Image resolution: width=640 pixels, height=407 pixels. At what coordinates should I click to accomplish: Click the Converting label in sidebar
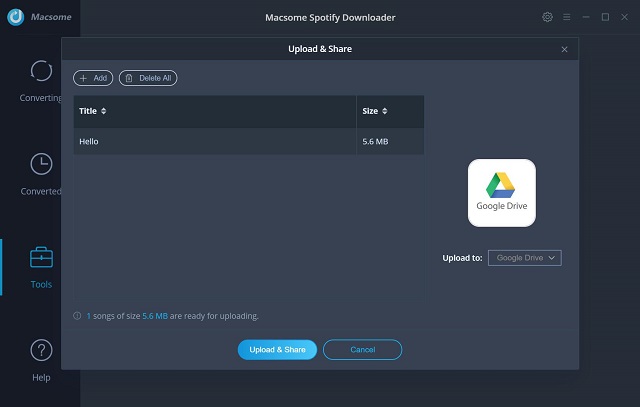[40, 98]
